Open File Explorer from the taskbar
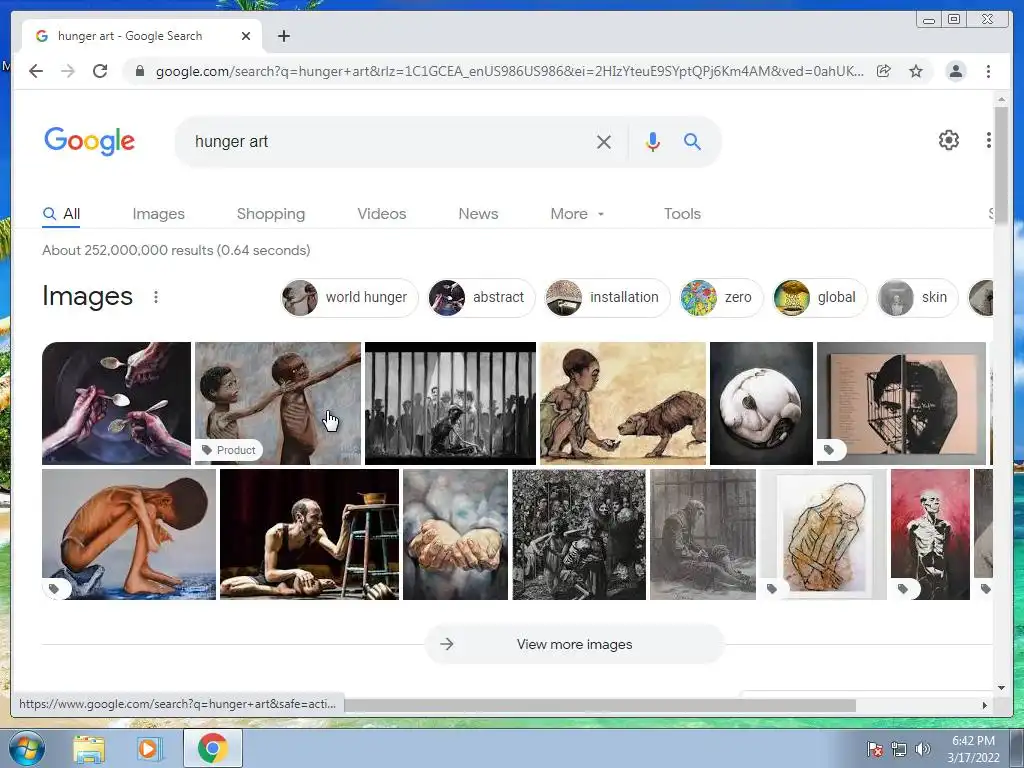1024x768 pixels. coord(89,748)
